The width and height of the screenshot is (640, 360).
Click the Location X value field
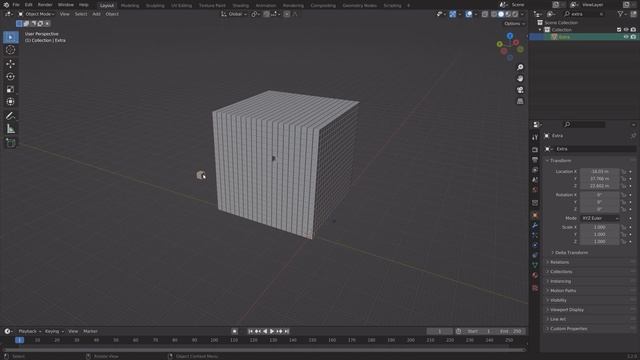(600, 171)
